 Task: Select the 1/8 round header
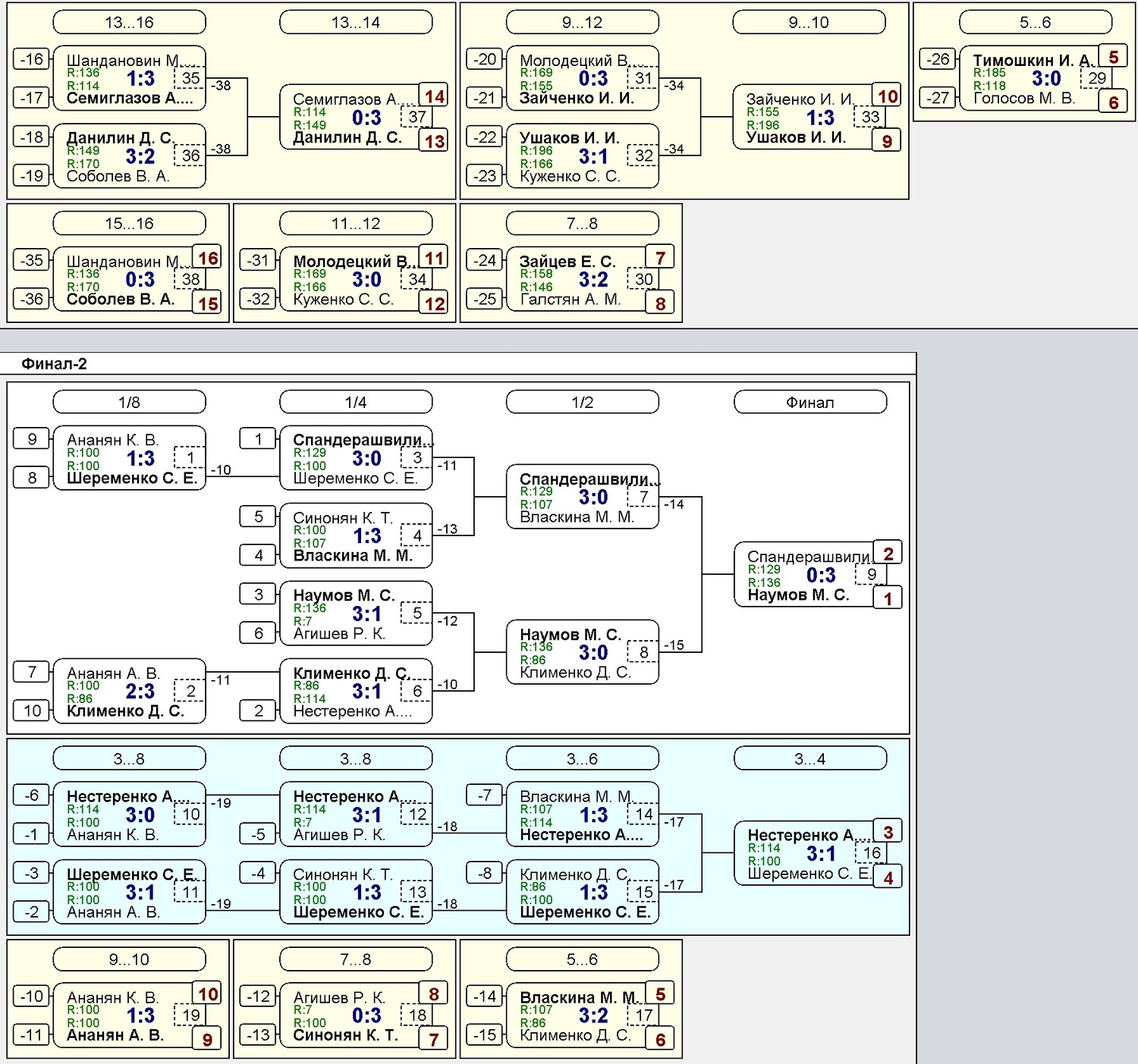(x=129, y=402)
